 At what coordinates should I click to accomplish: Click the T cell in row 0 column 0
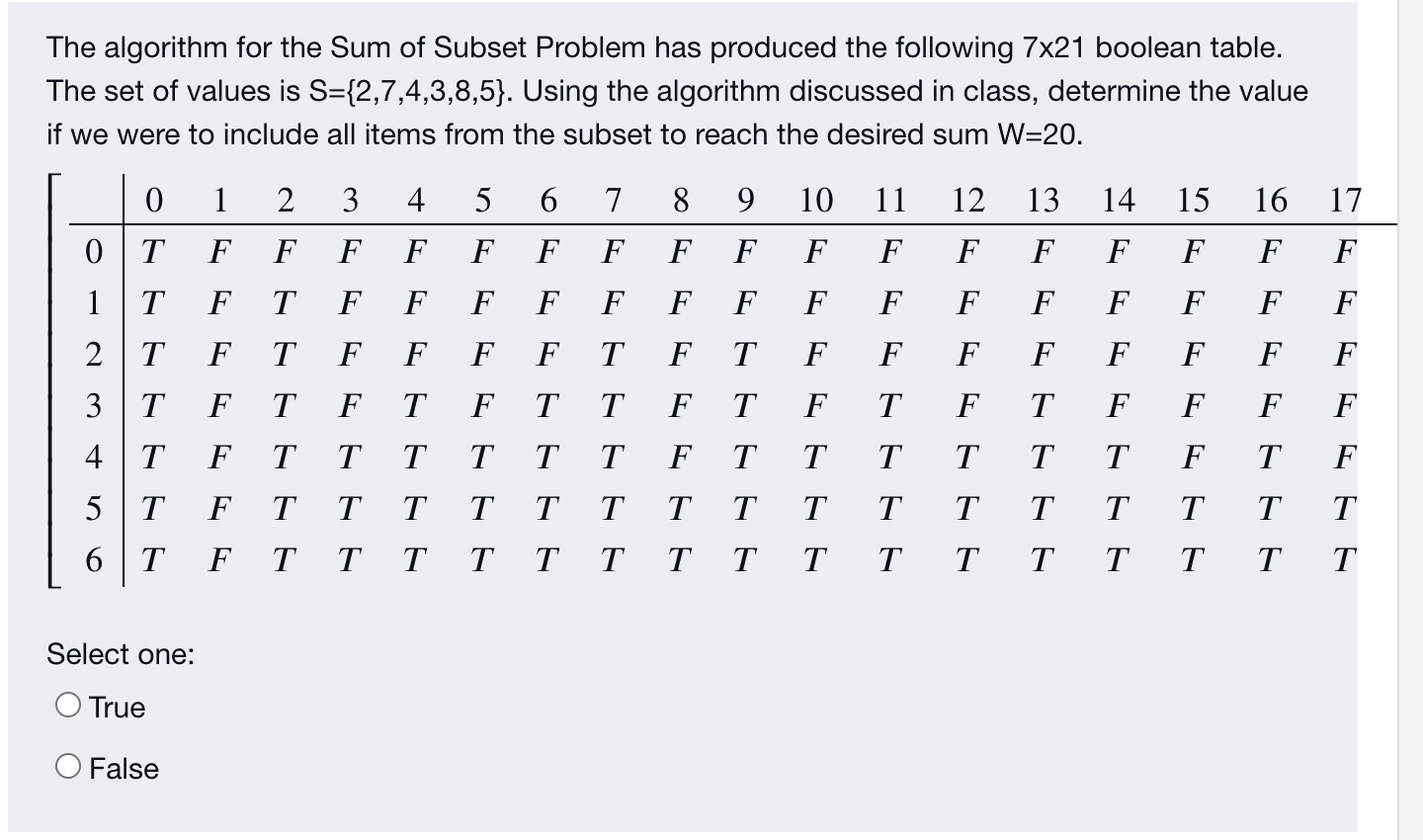tap(151, 249)
